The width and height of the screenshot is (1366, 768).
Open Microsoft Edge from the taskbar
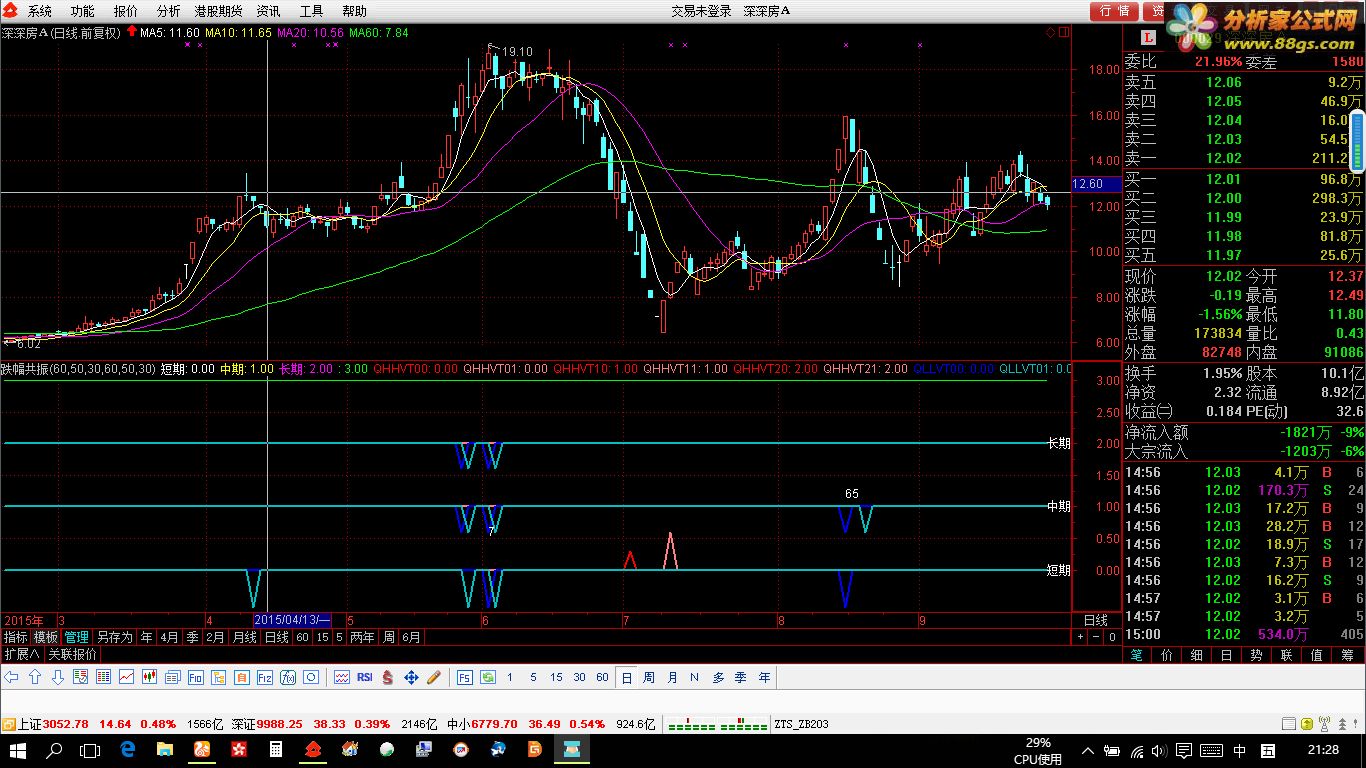tap(128, 749)
